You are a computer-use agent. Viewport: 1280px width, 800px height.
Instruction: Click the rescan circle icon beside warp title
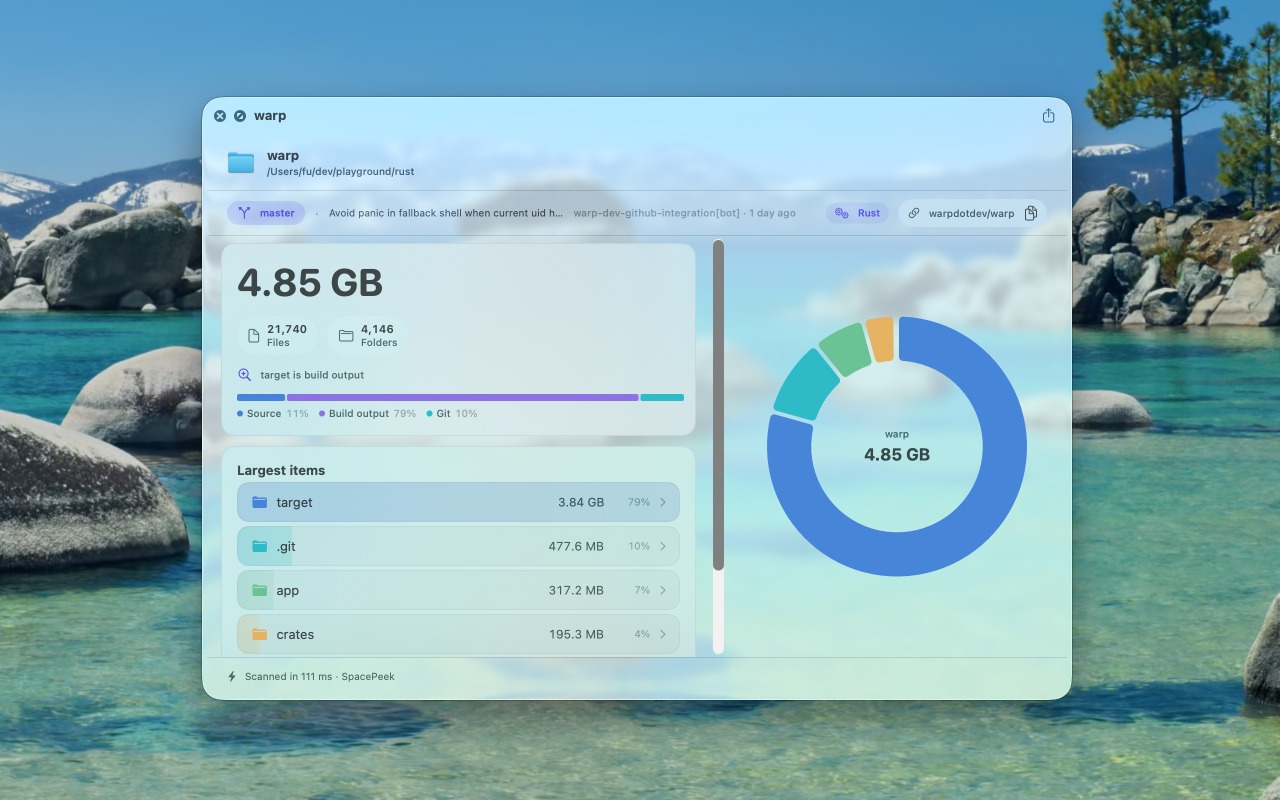(240, 116)
